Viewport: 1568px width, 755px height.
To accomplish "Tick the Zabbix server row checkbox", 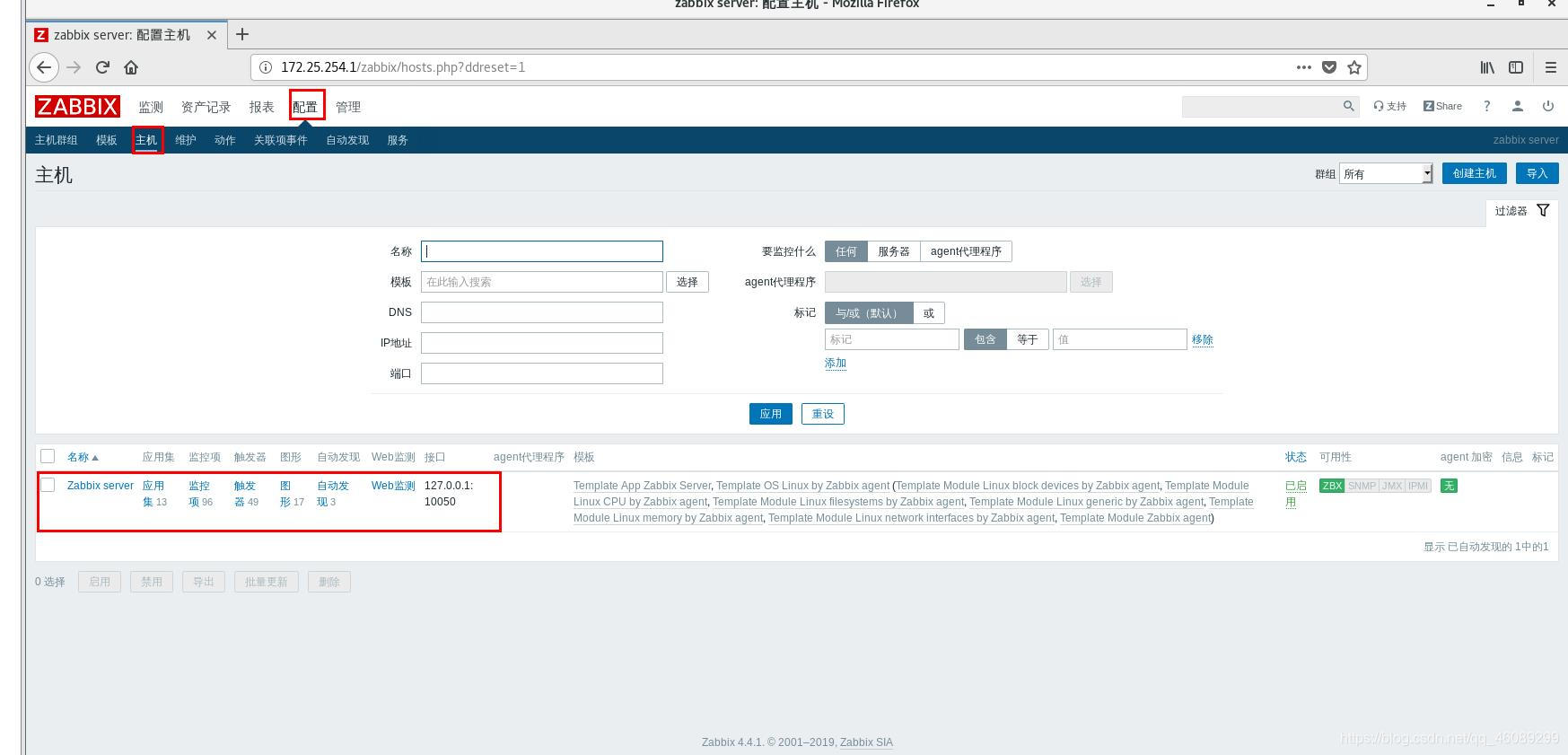I will (x=48, y=485).
